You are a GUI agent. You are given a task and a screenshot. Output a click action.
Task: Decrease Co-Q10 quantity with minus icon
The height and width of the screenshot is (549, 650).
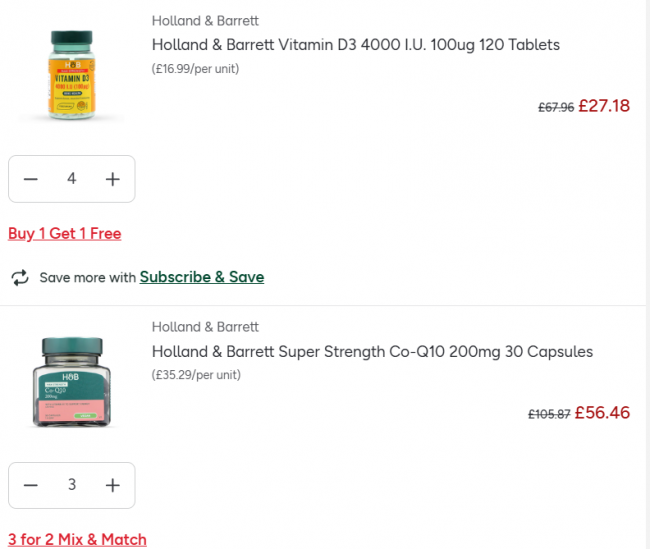(31, 485)
